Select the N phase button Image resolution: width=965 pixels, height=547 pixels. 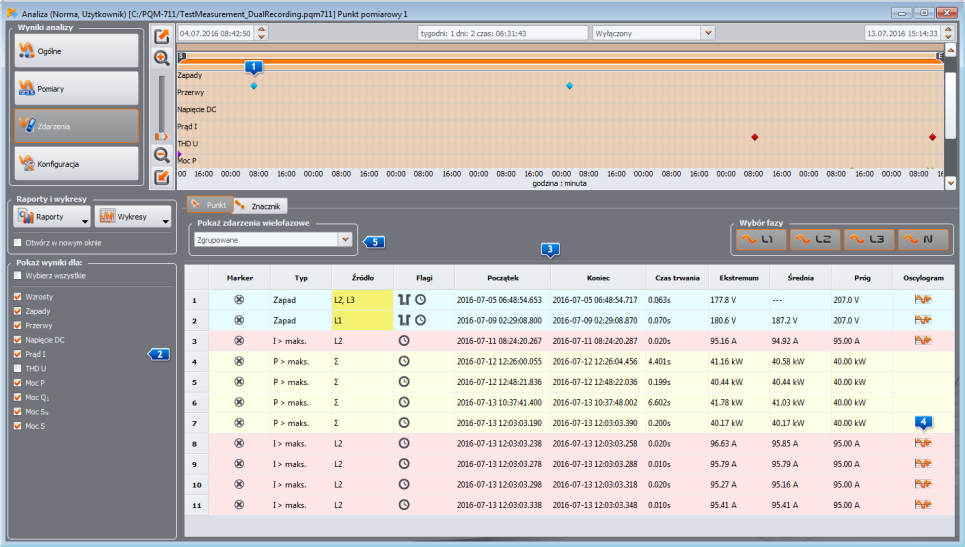point(923,239)
